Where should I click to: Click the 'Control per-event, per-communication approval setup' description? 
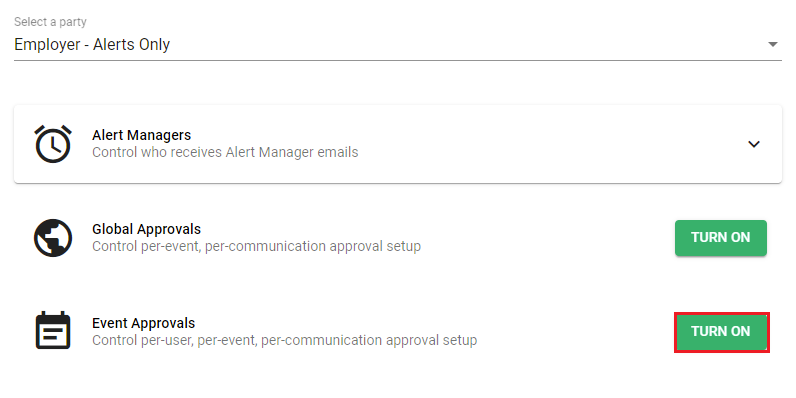[256, 247]
